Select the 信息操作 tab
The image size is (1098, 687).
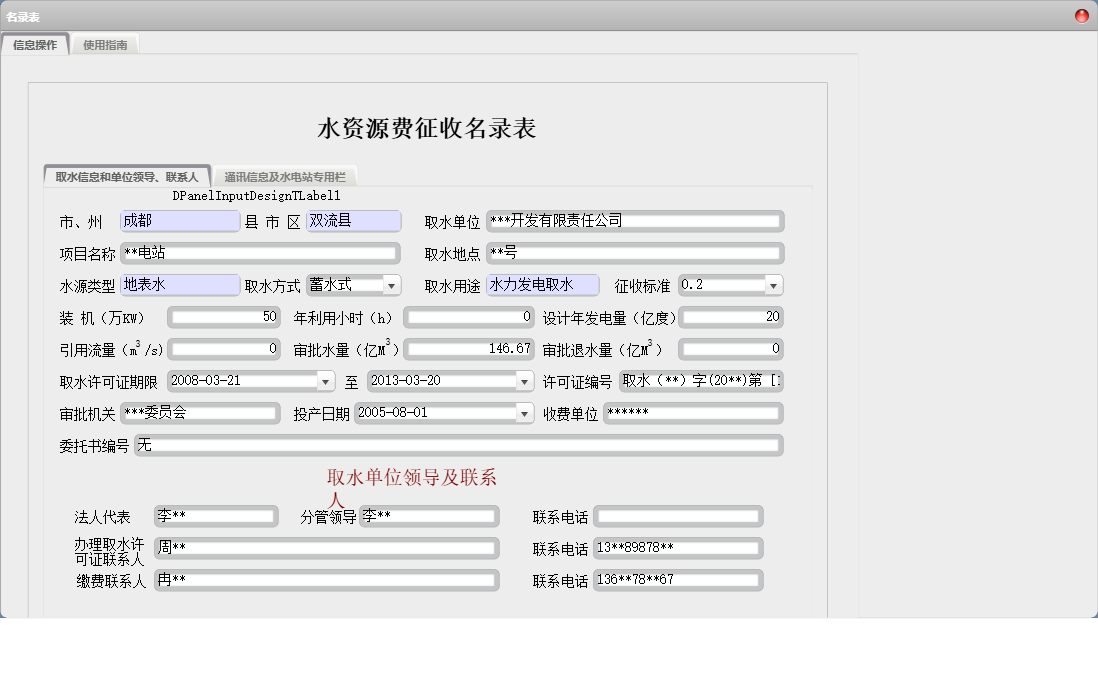pos(36,44)
